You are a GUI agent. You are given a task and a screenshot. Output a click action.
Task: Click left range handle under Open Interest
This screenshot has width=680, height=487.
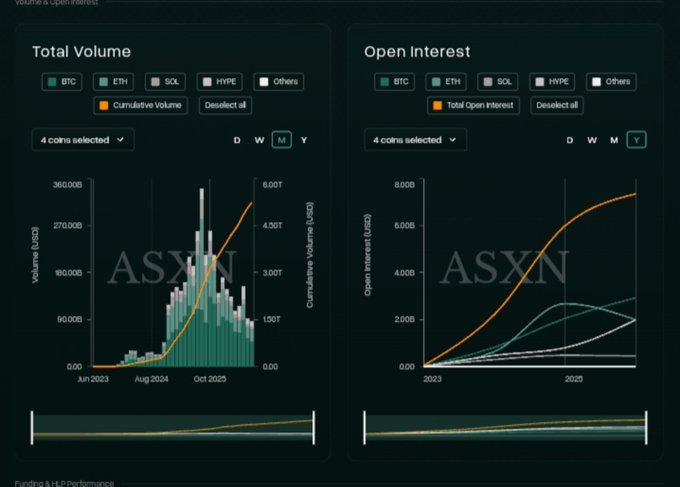tap(364, 428)
